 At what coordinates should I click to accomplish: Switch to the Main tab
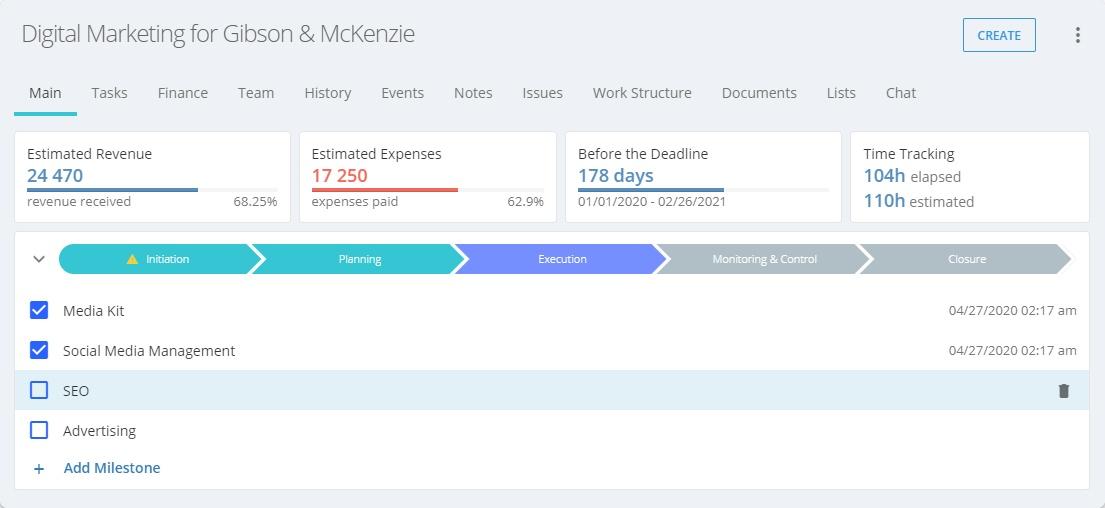(45, 93)
